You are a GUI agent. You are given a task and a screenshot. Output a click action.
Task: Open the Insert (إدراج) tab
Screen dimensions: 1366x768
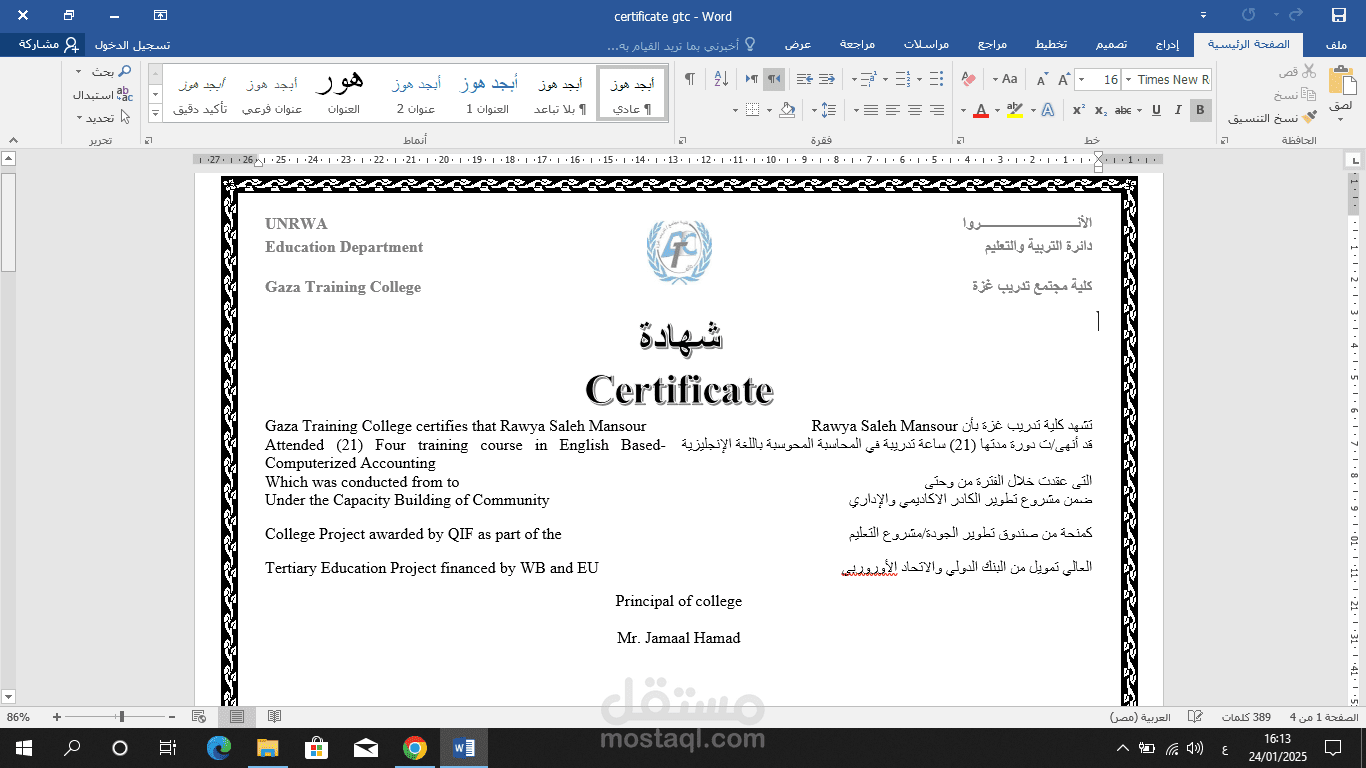coord(1167,44)
